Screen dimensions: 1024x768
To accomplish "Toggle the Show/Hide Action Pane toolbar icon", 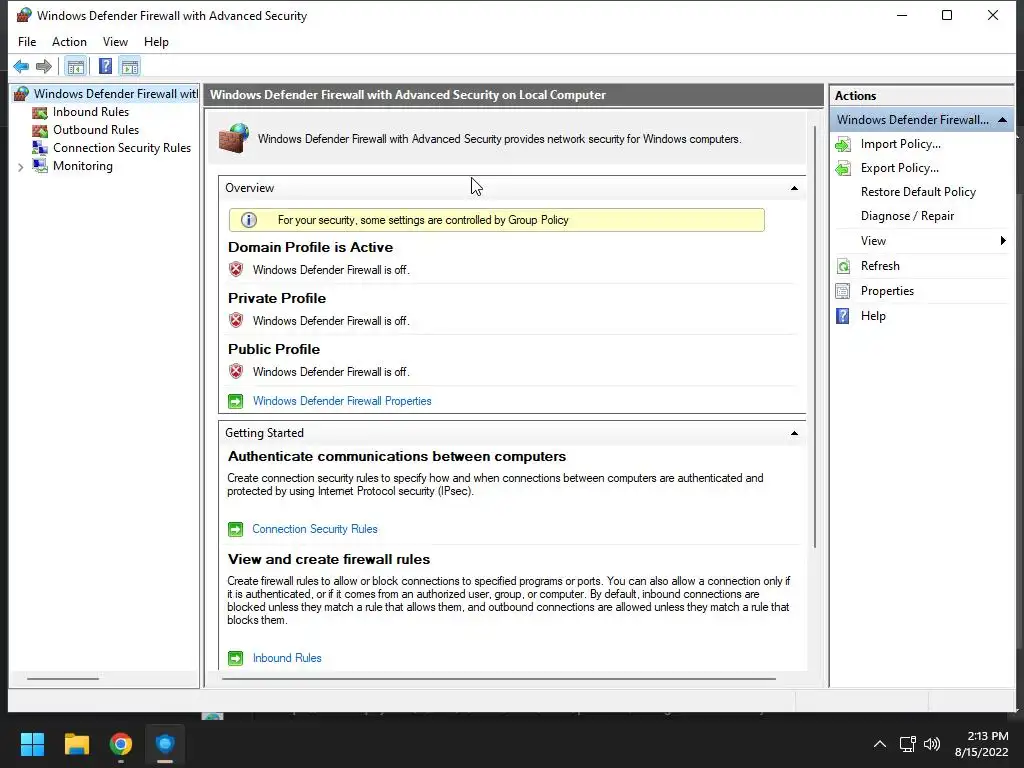I will pos(130,67).
